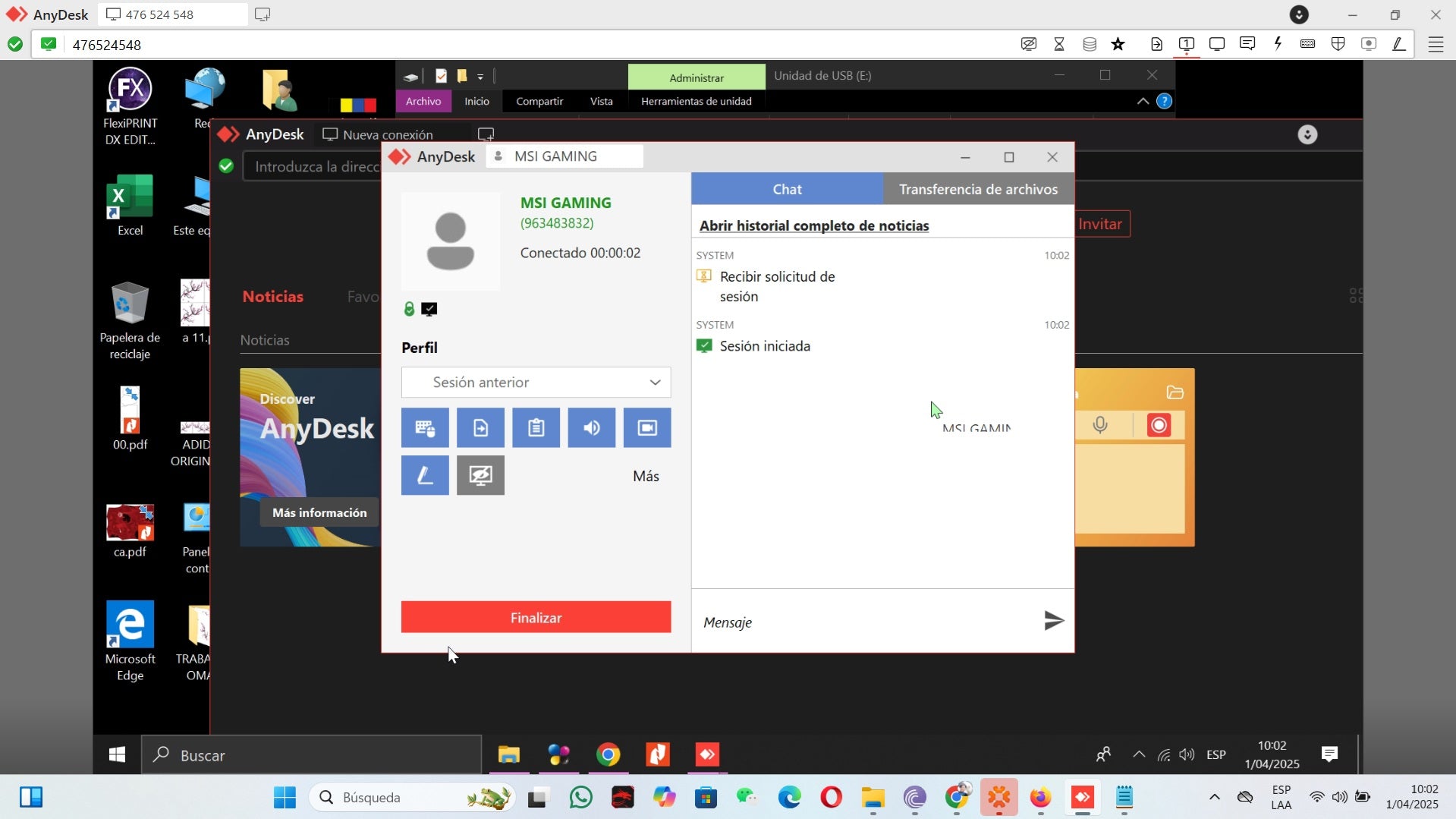Open new connection tab icon in title bar
The width and height of the screenshot is (1456, 819).
click(x=263, y=14)
